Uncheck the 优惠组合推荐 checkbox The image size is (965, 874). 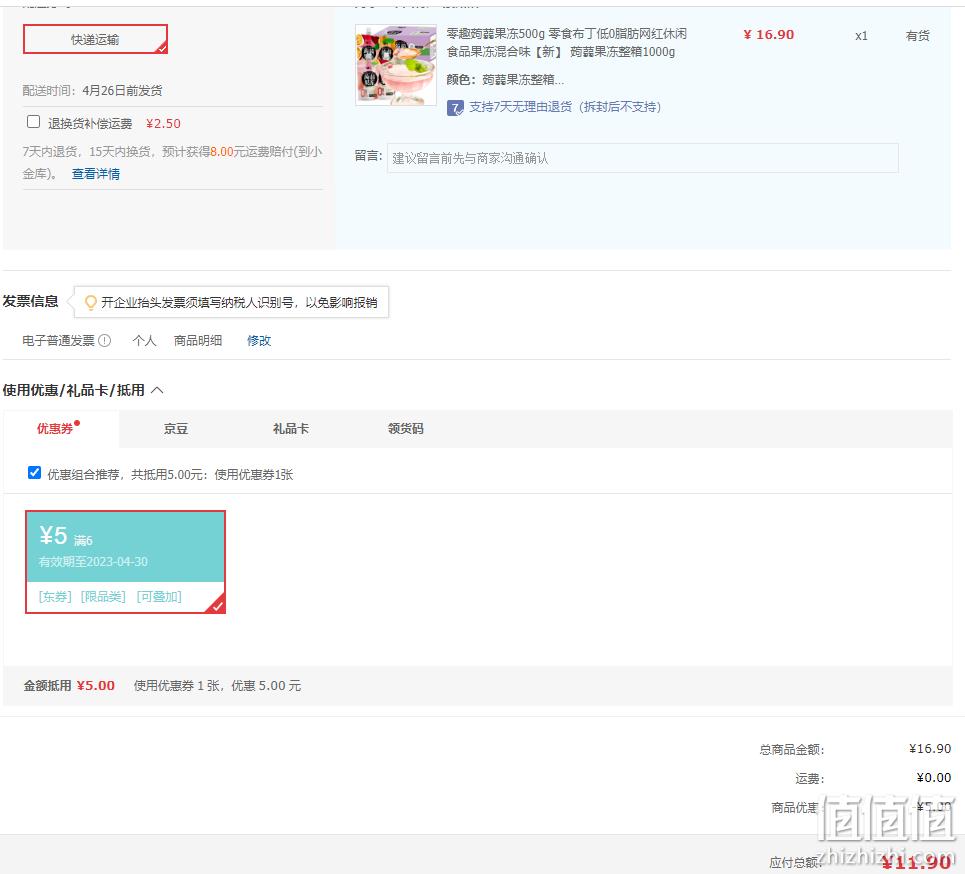(x=34, y=473)
